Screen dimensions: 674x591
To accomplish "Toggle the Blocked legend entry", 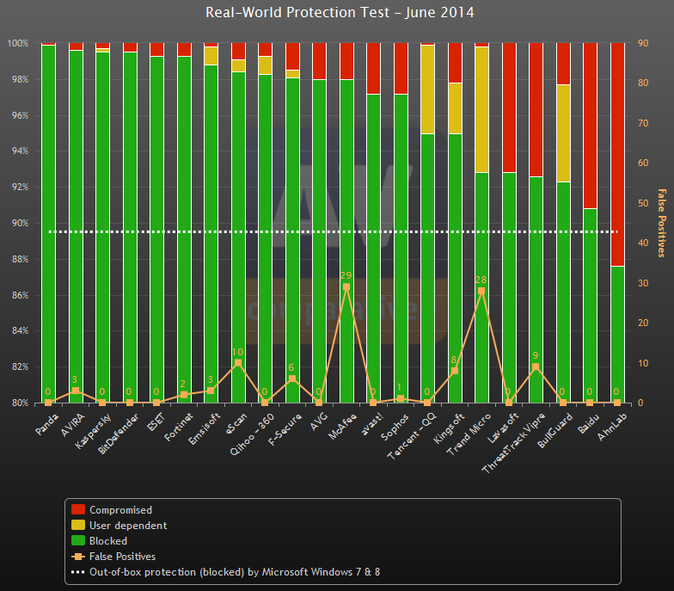I will coord(100,541).
